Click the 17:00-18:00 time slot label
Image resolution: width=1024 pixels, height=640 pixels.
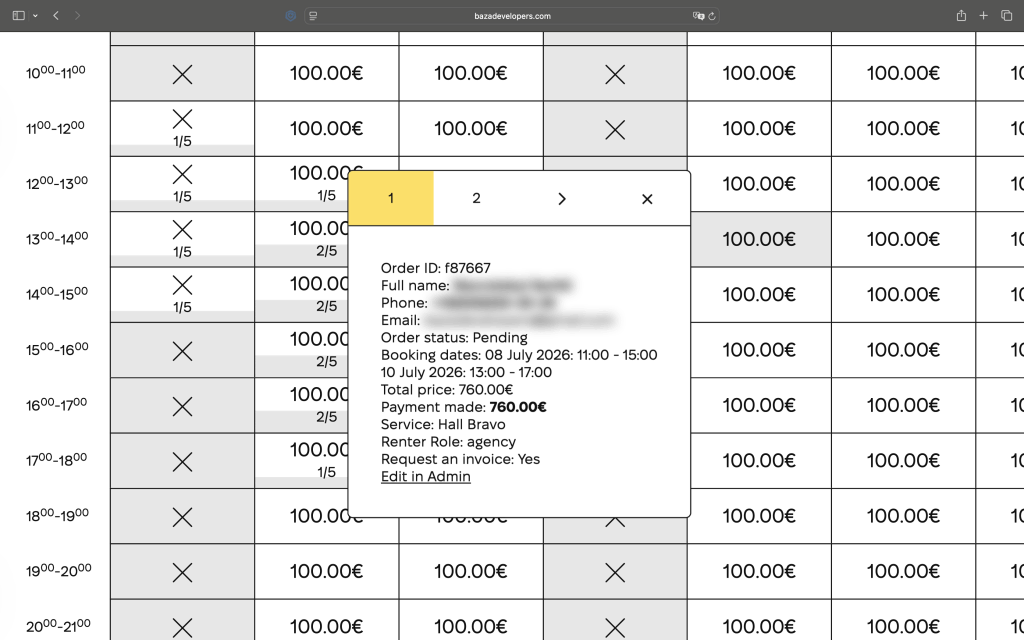pyautogui.click(x=57, y=460)
